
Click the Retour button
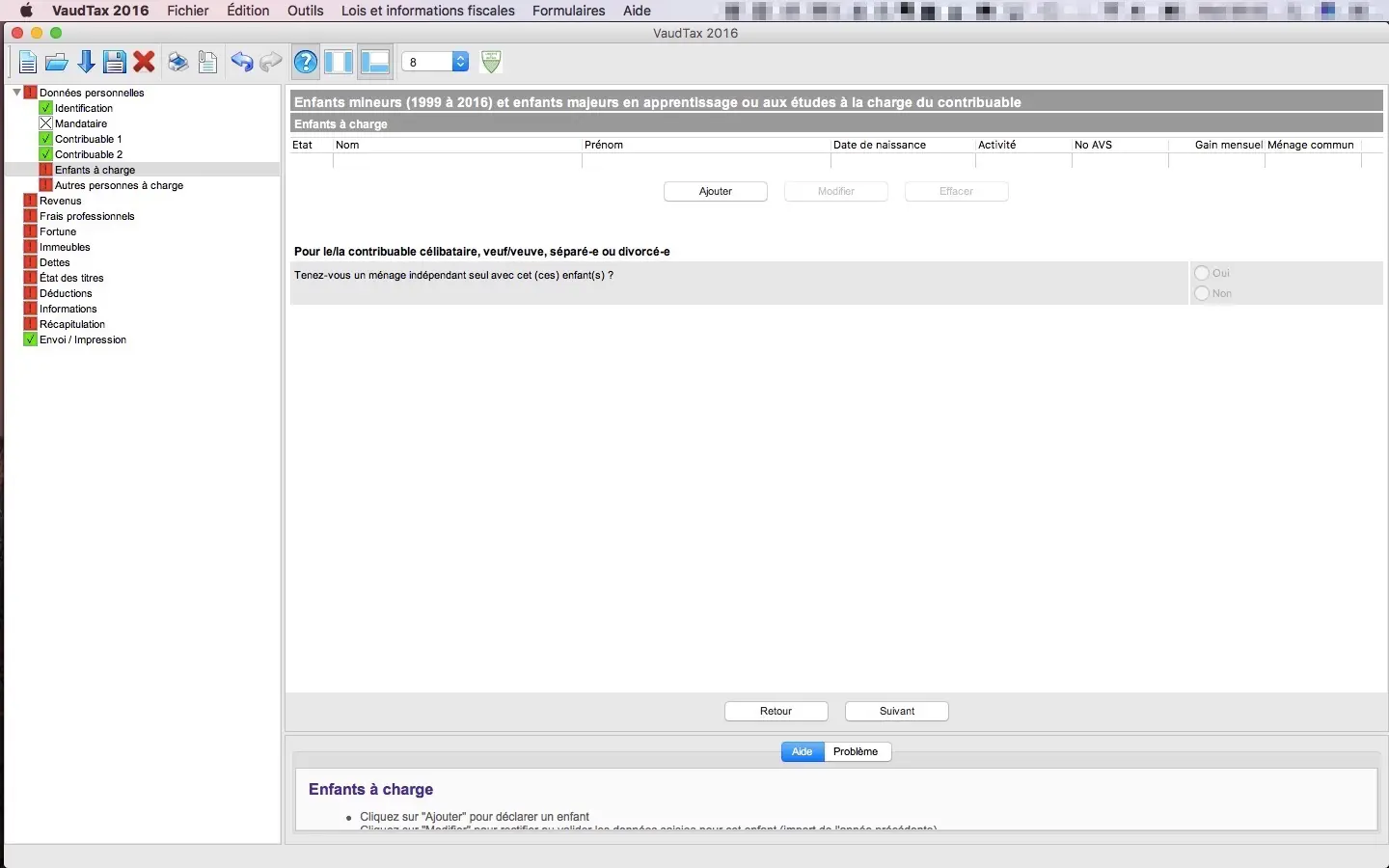pyautogui.click(x=776, y=711)
